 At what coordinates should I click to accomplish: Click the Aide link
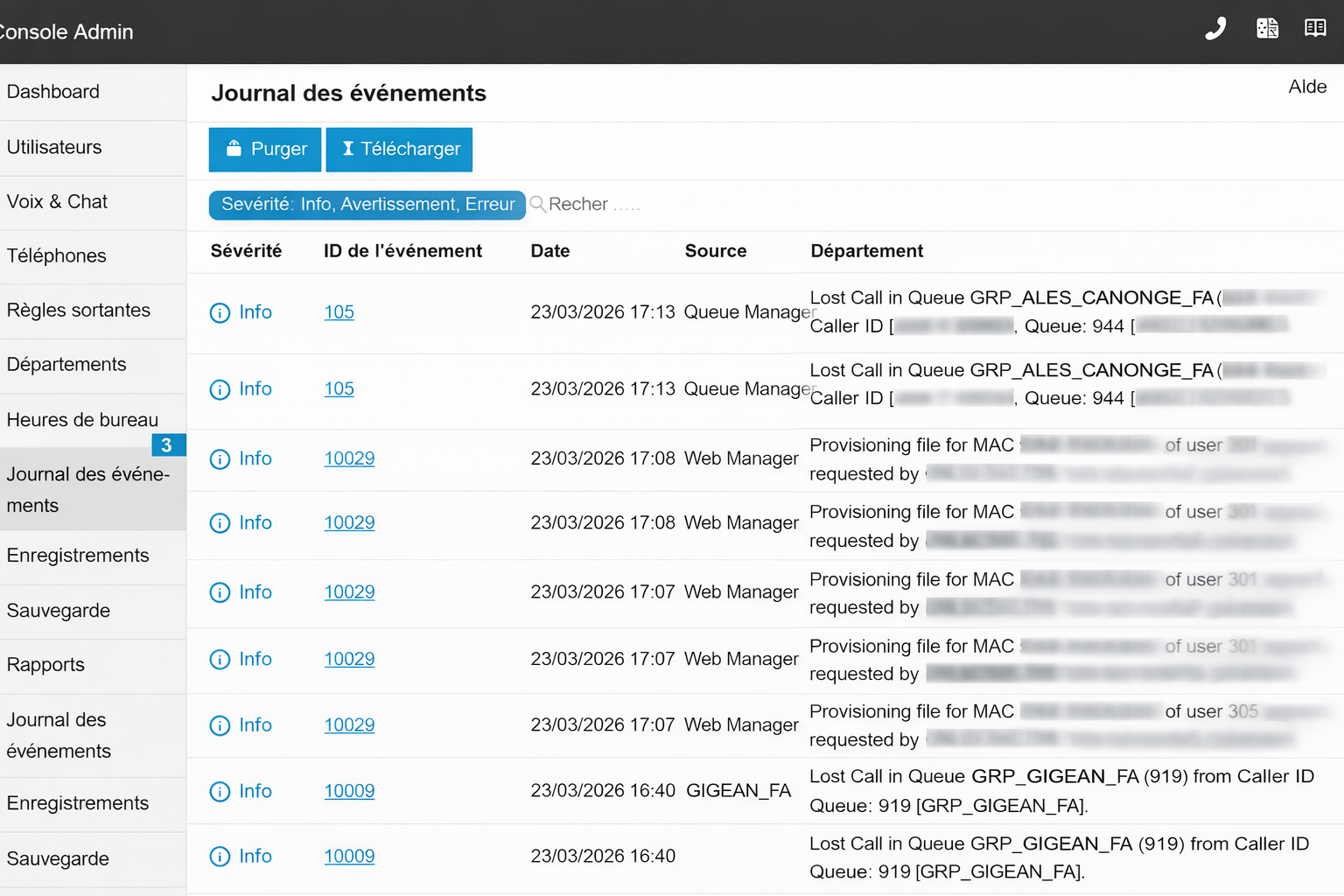click(1307, 87)
